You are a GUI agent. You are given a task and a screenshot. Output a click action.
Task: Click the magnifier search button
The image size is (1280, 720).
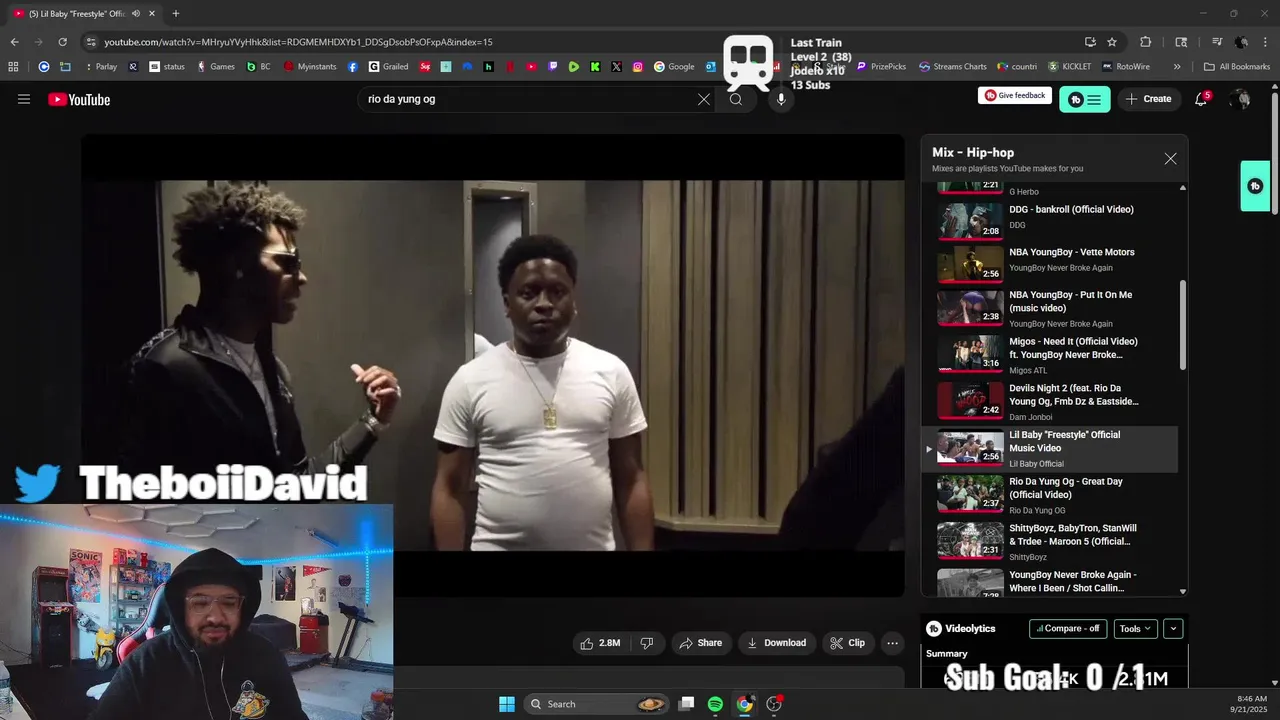pos(736,99)
